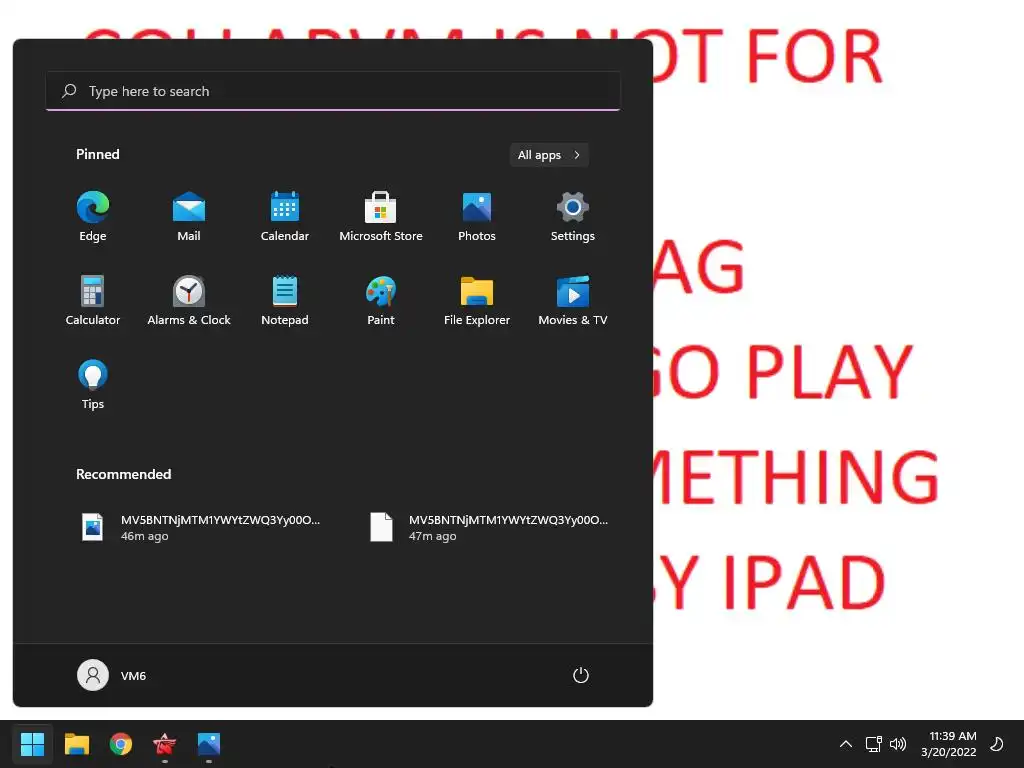The height and width of the screenshot is (768, 1024).
Task: Open the volume tray icon
Action: pyautogui.click(x=898, y=744)
